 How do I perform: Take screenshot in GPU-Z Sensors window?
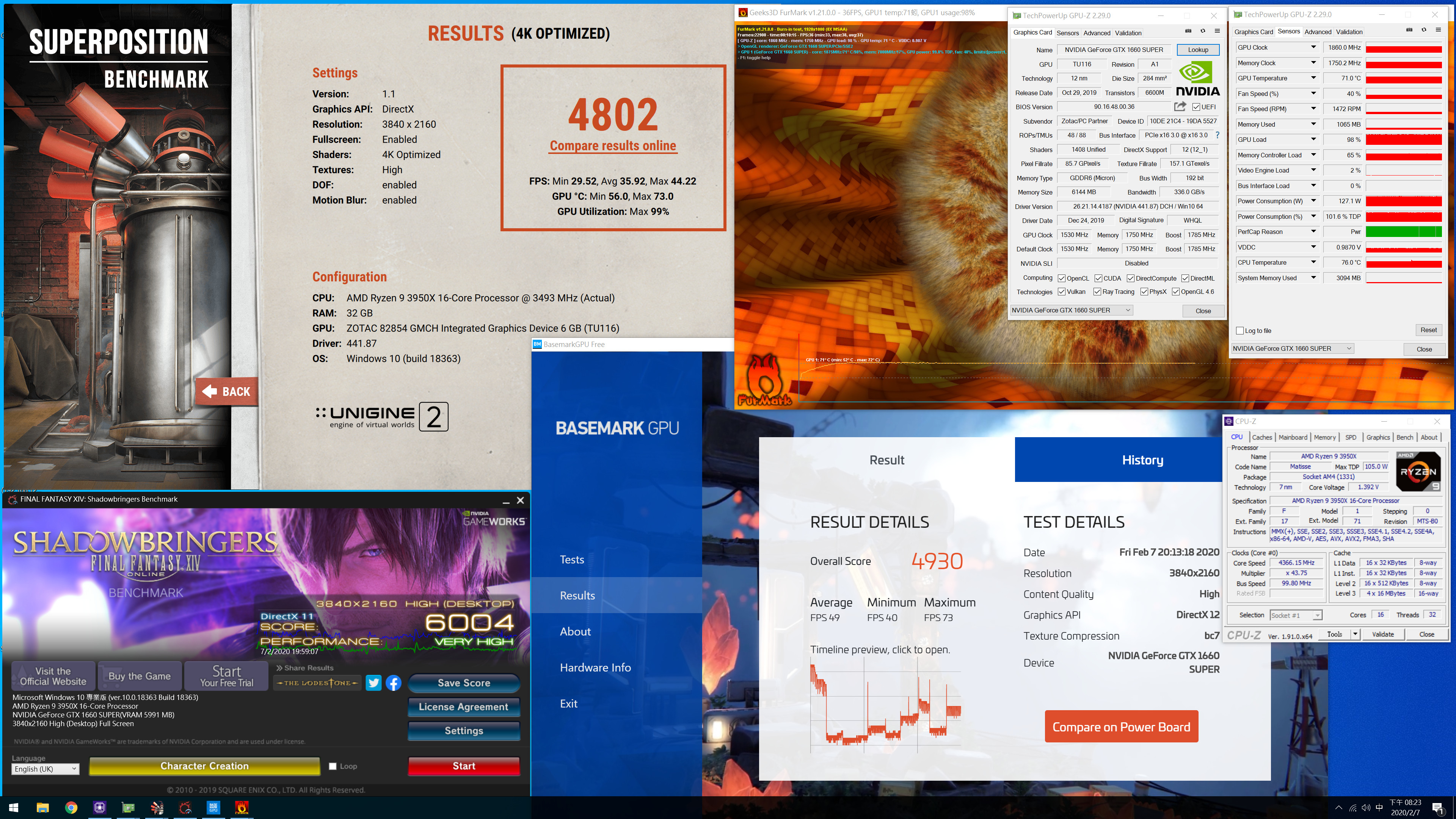[x=1409, y=30]
